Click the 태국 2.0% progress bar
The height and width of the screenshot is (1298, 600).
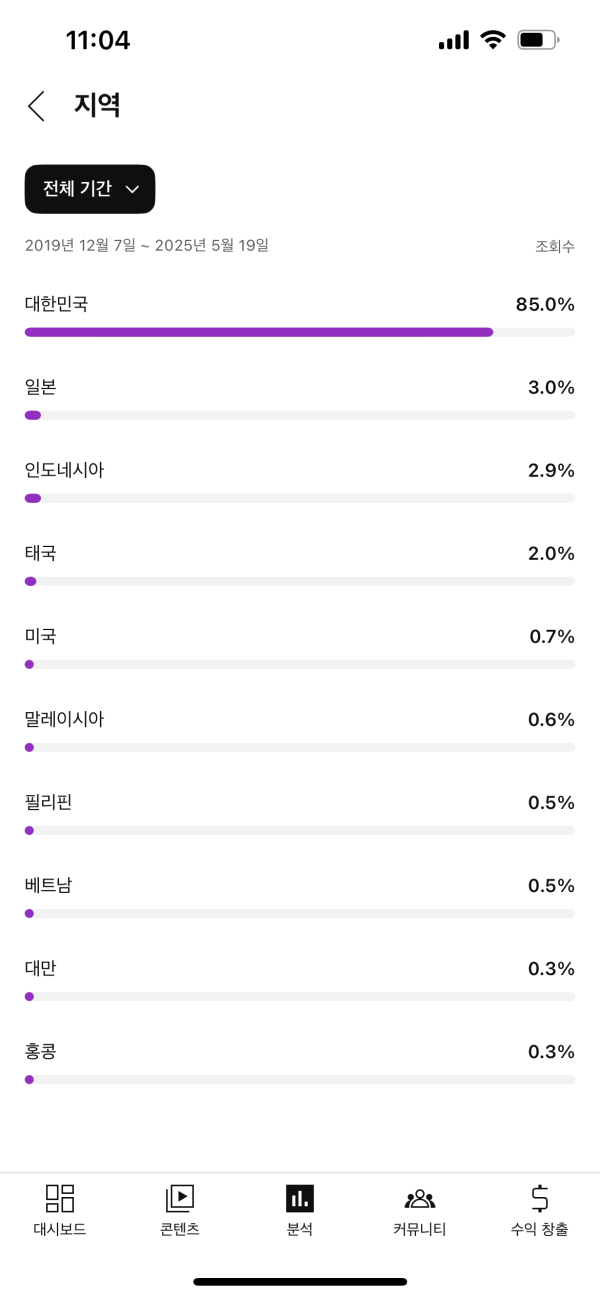[x=300, y=581]
